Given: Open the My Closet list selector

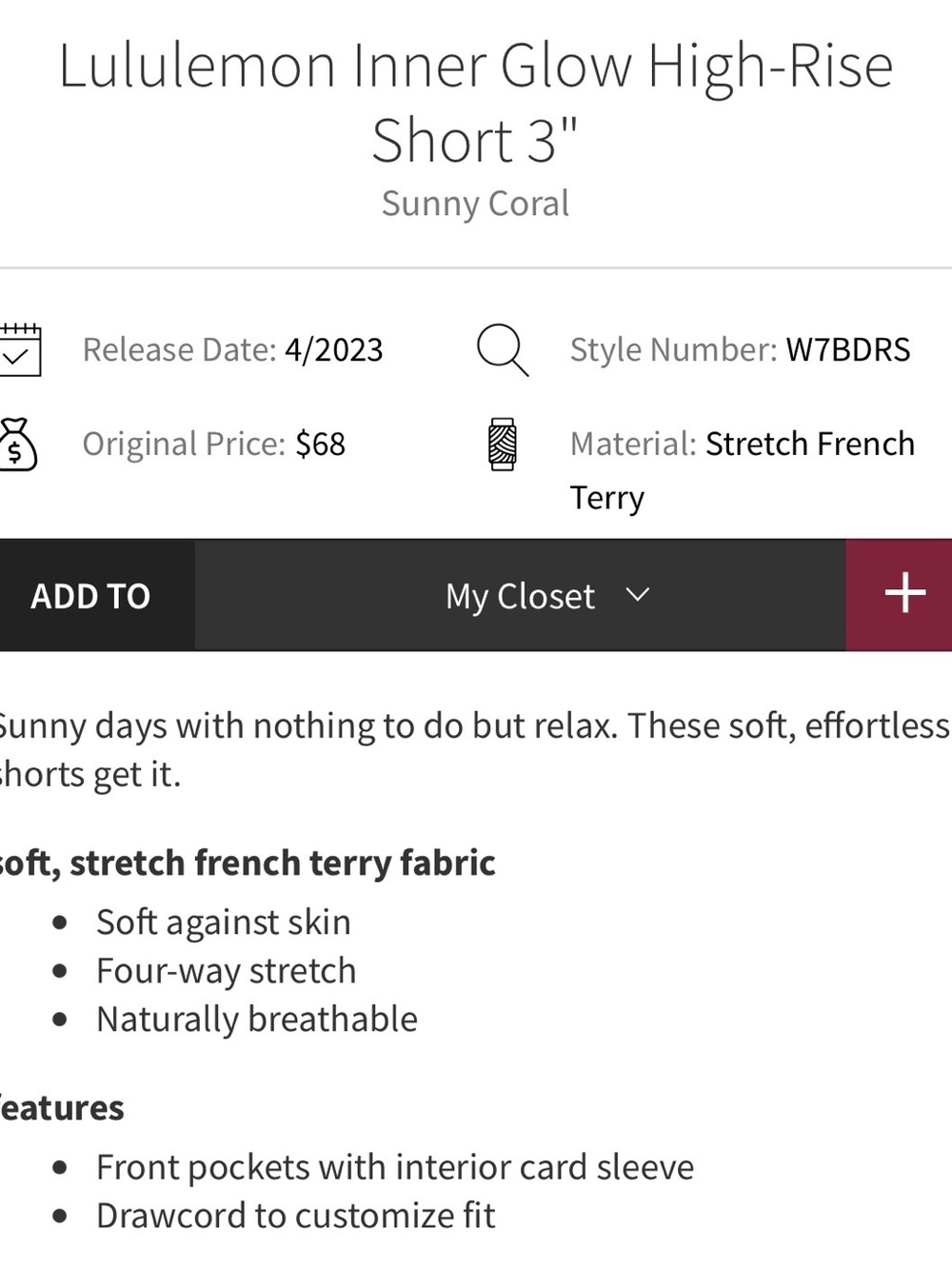Looking at the screenshot, I should [x=521, y=595].
